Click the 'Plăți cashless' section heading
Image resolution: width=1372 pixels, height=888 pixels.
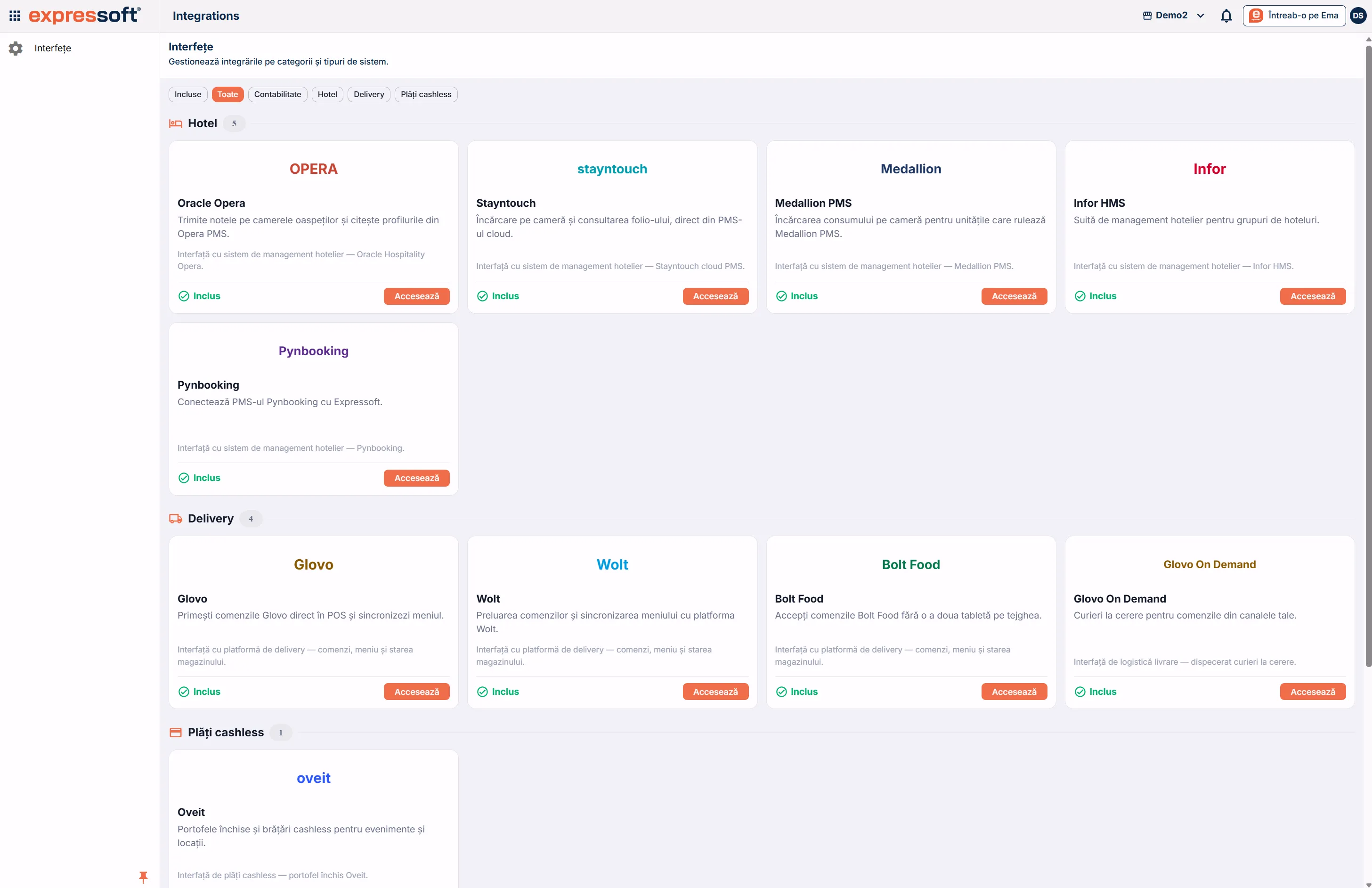(226, 733)
